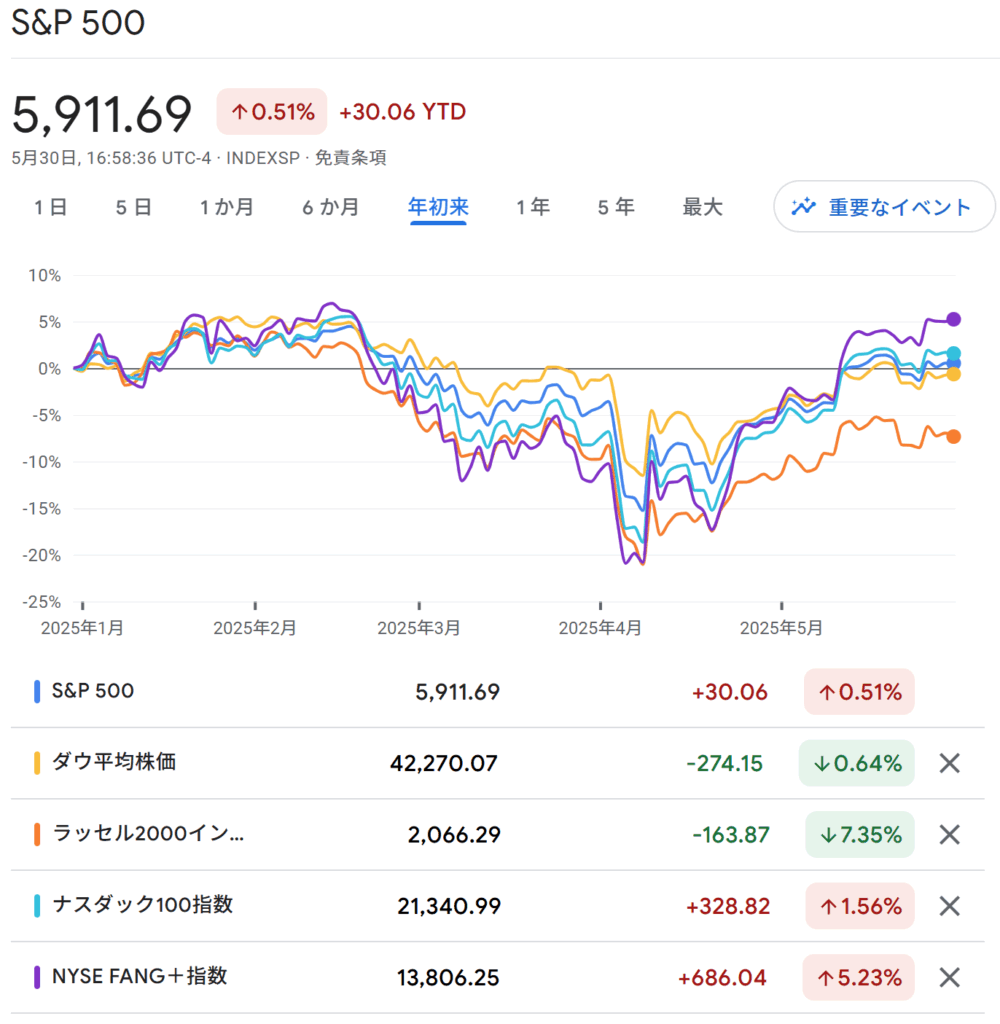Click the ↑0.51% badge in S&P 500 row
The height and width of the screenshot is (1024, 1000).
click(x=859, y=692)
